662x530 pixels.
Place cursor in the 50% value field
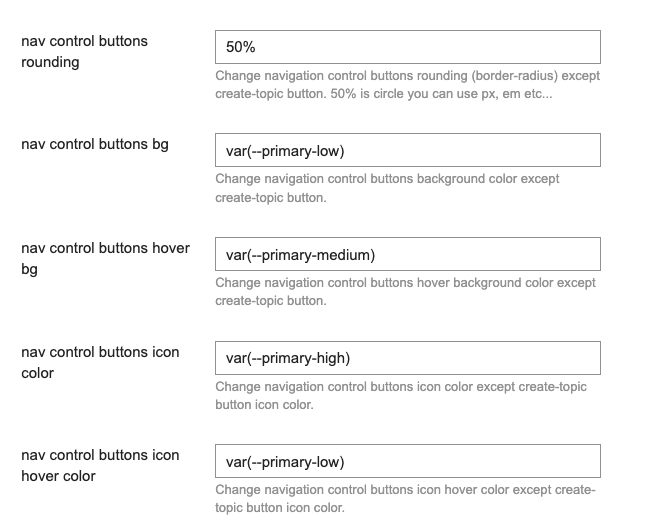click(408, 47)
